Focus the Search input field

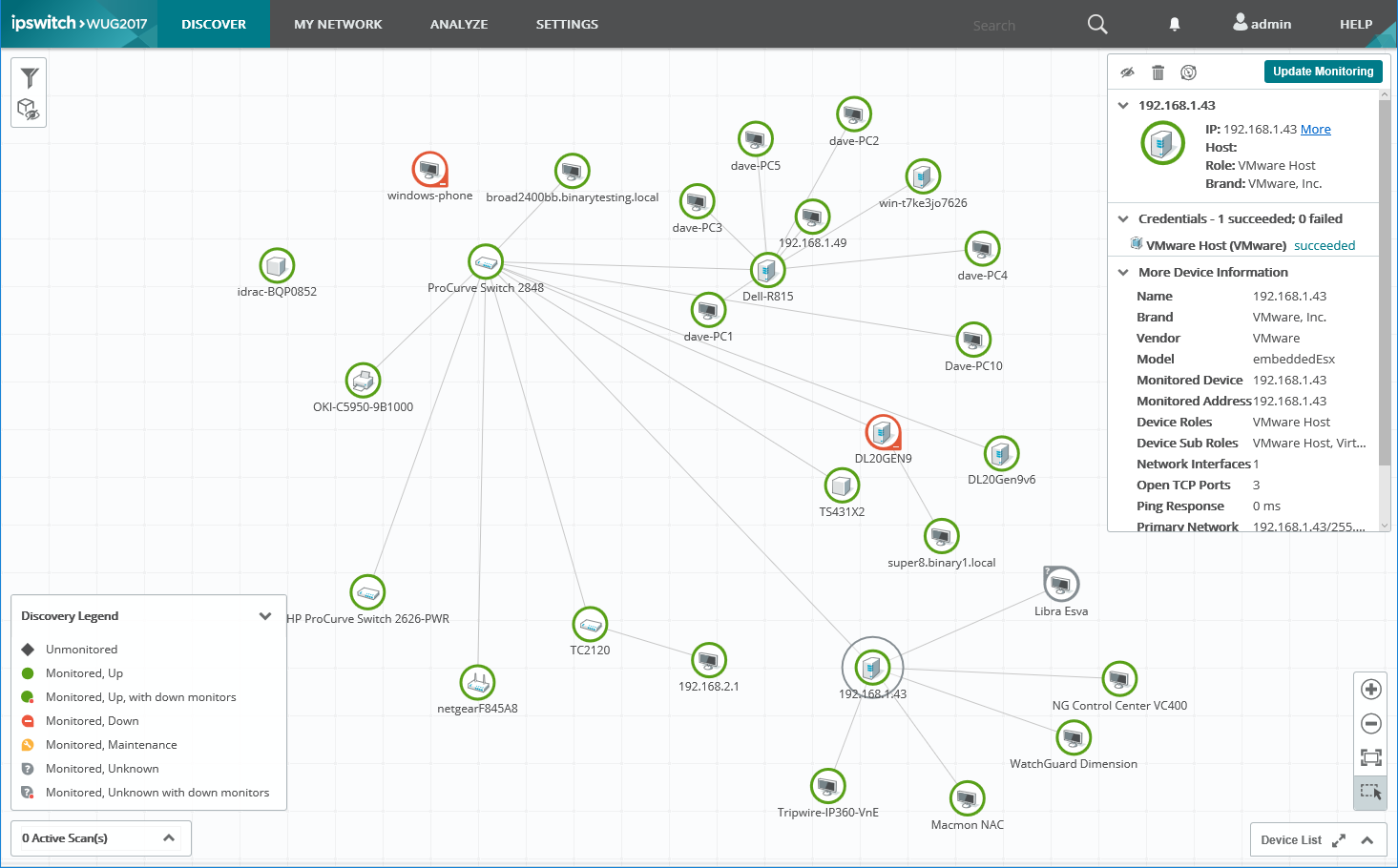(1021, 26)
